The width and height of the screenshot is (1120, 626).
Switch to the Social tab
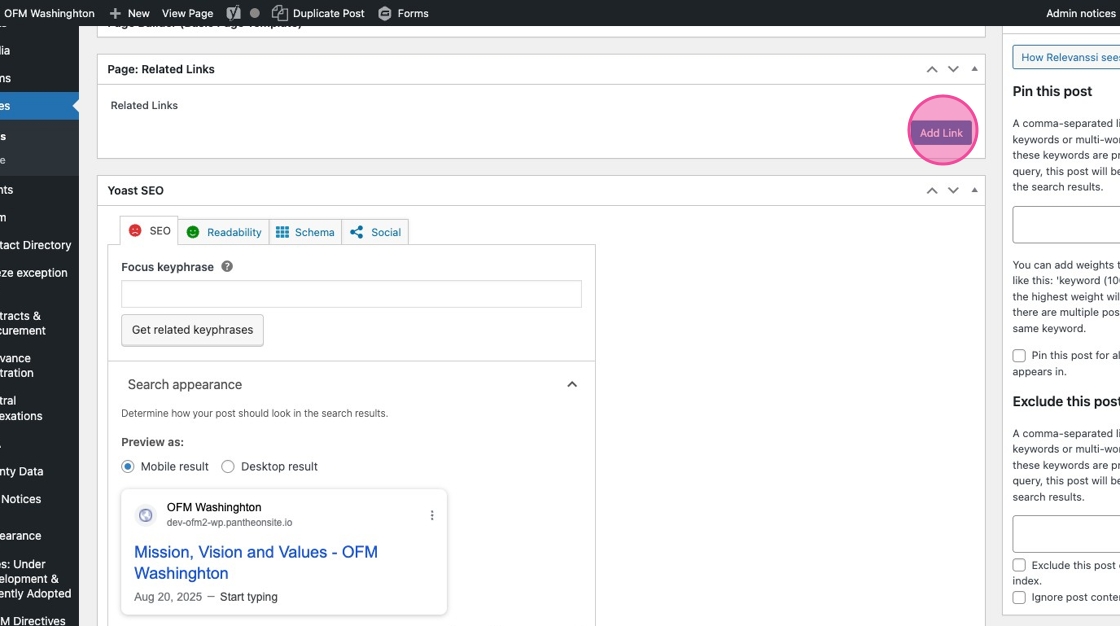(375, 232)
